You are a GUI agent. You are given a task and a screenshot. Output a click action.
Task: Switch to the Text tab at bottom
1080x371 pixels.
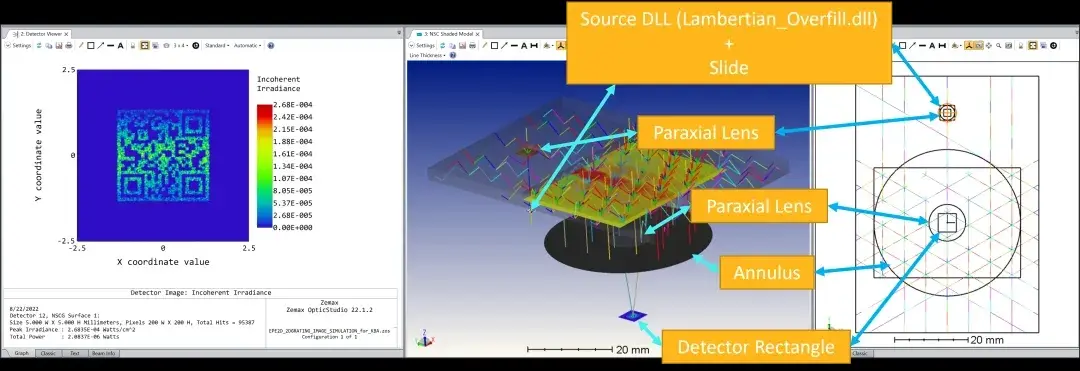click(75, 353)
